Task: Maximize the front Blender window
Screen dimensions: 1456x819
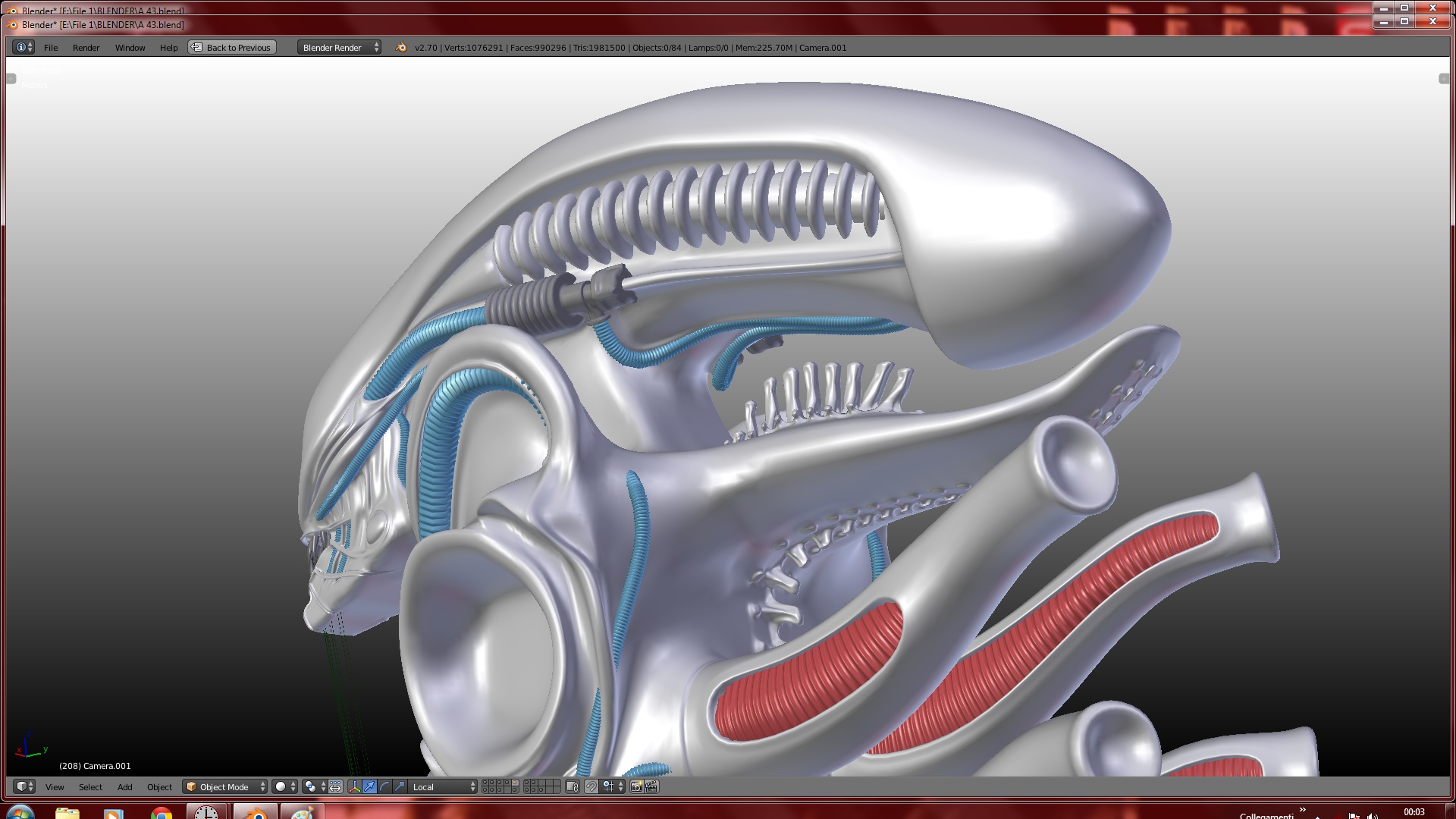Action: (x=1404, y=20)
